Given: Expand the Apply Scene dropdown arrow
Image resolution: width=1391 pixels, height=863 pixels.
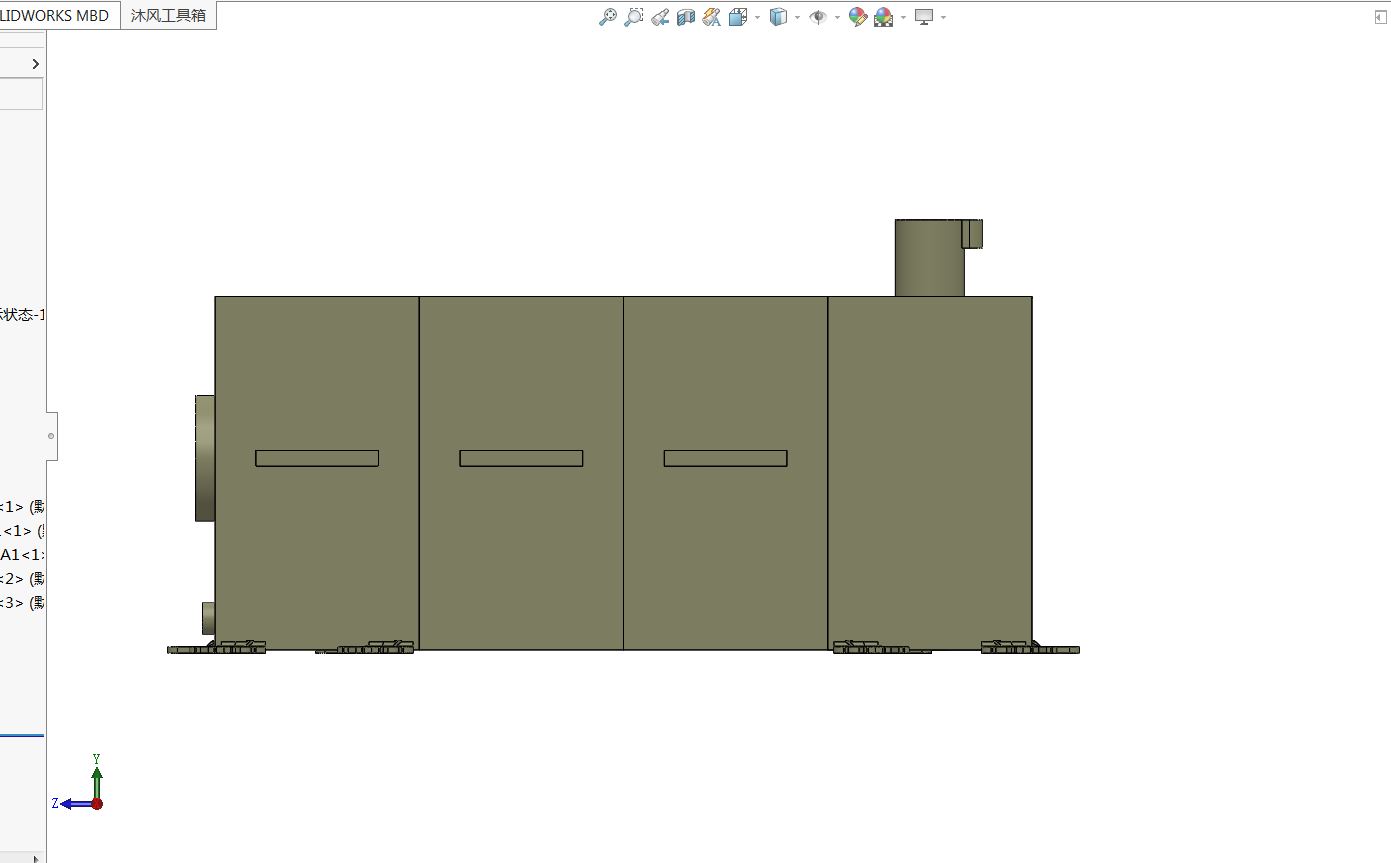Looking at the screenshot, I should [903, 17].
